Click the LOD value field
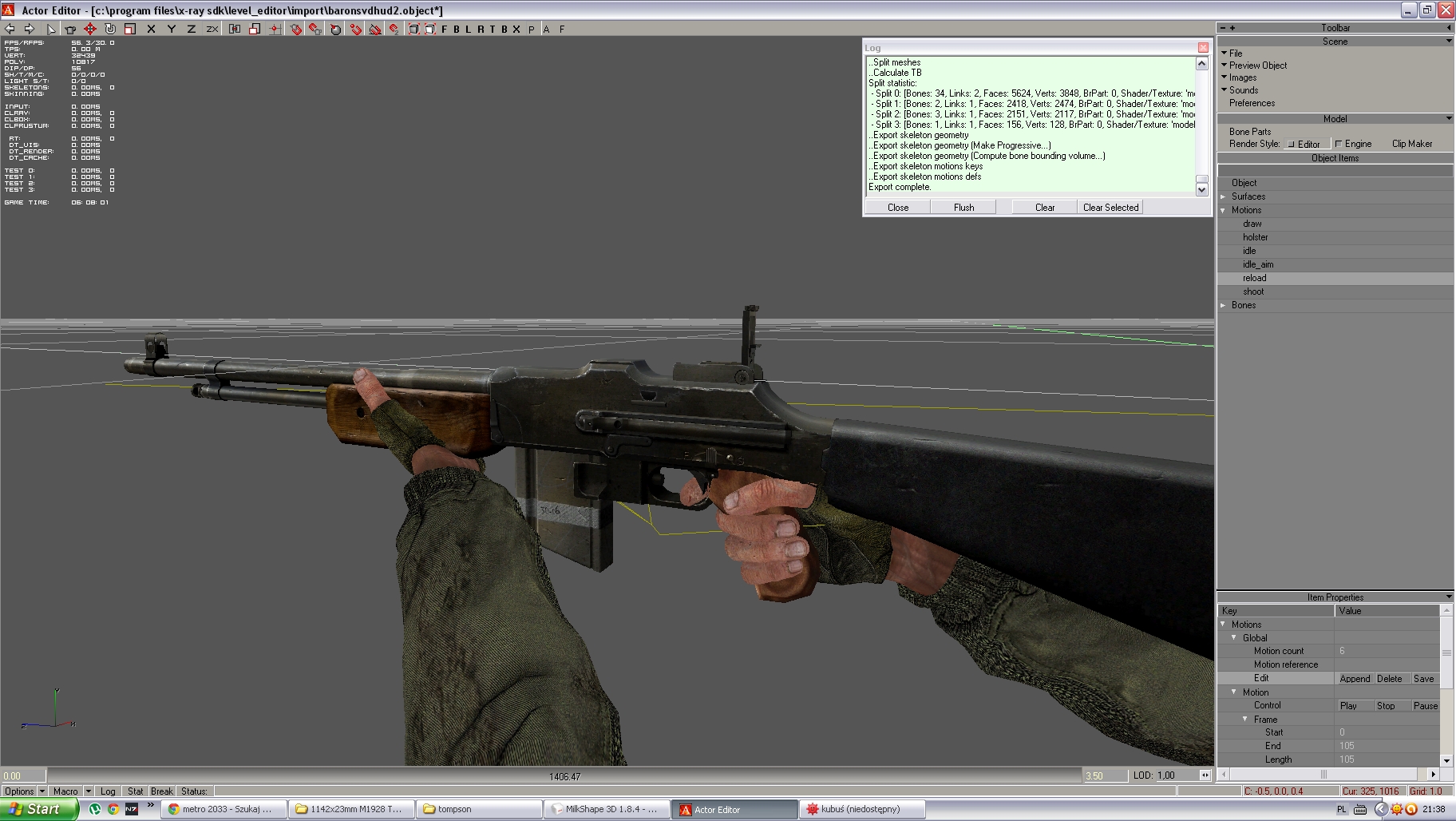The image size is (1456, 821). coord(1177,775)
